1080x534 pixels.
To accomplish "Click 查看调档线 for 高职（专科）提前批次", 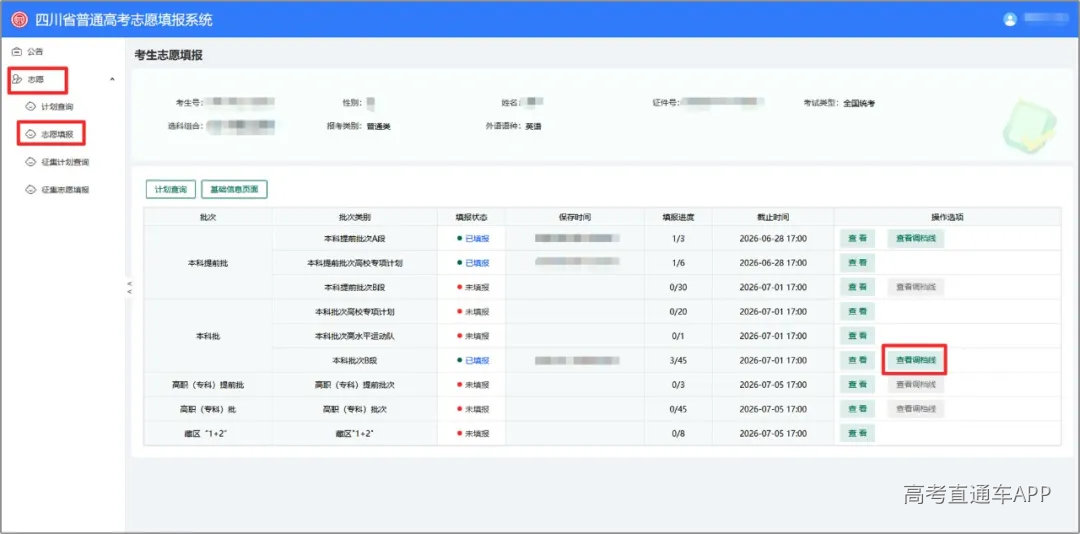I will 915,384.
